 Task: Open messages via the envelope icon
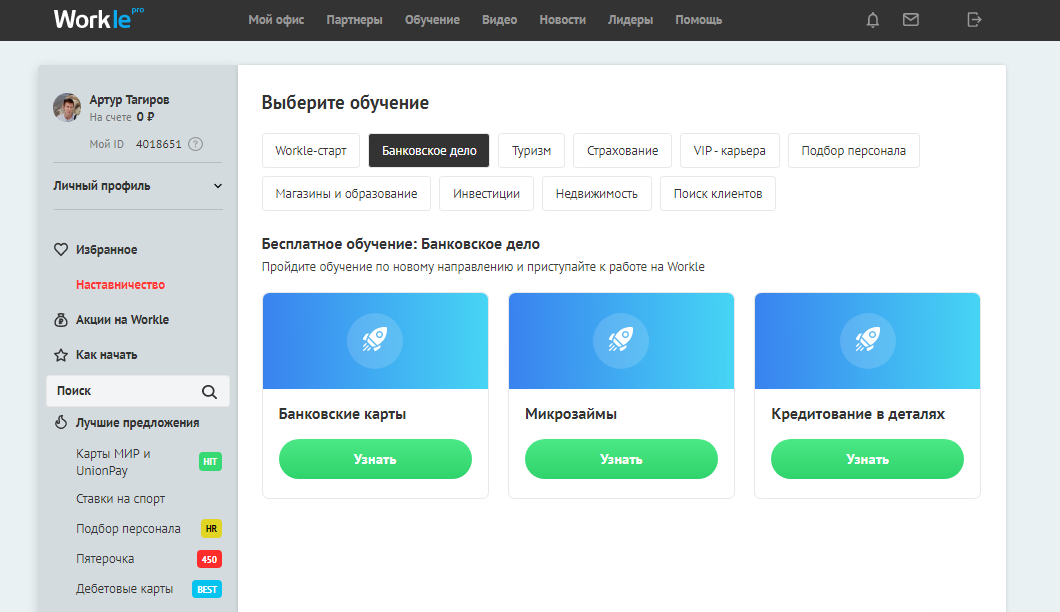click(911, 19)
